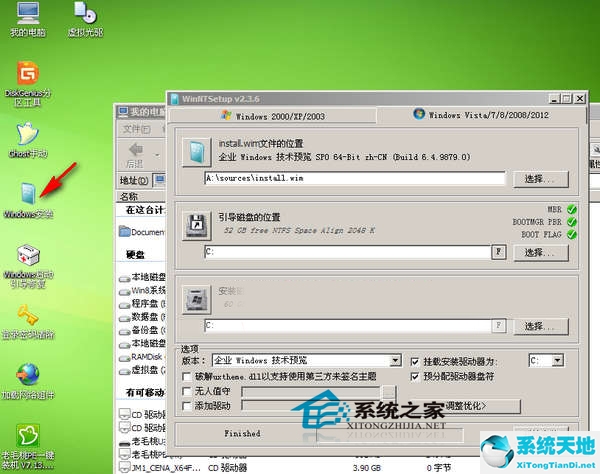Click 选择... for install.wim location
Image resolution: width=600 pixels, height=474 pixels.
click(x=540, y=179)
